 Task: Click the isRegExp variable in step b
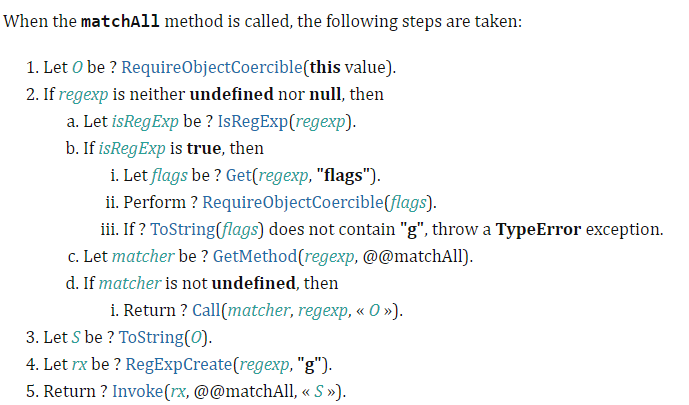click(x=132, y=148)
